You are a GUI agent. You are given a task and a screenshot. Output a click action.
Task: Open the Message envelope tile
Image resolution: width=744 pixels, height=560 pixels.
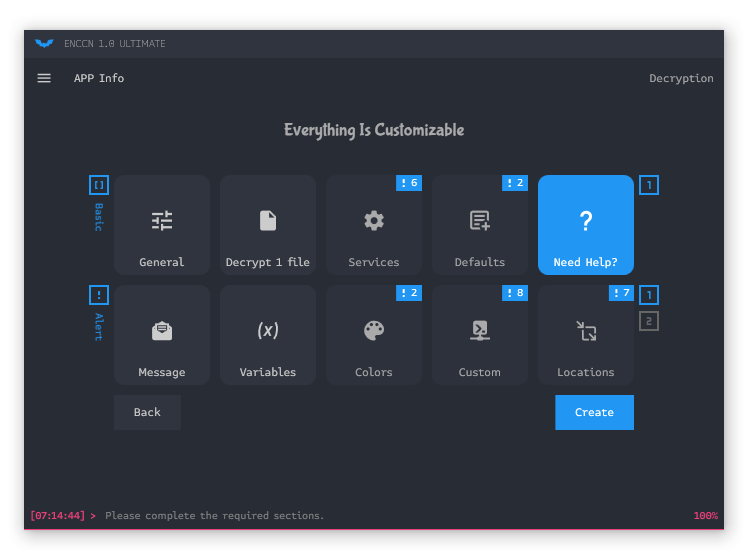point(162,335)
